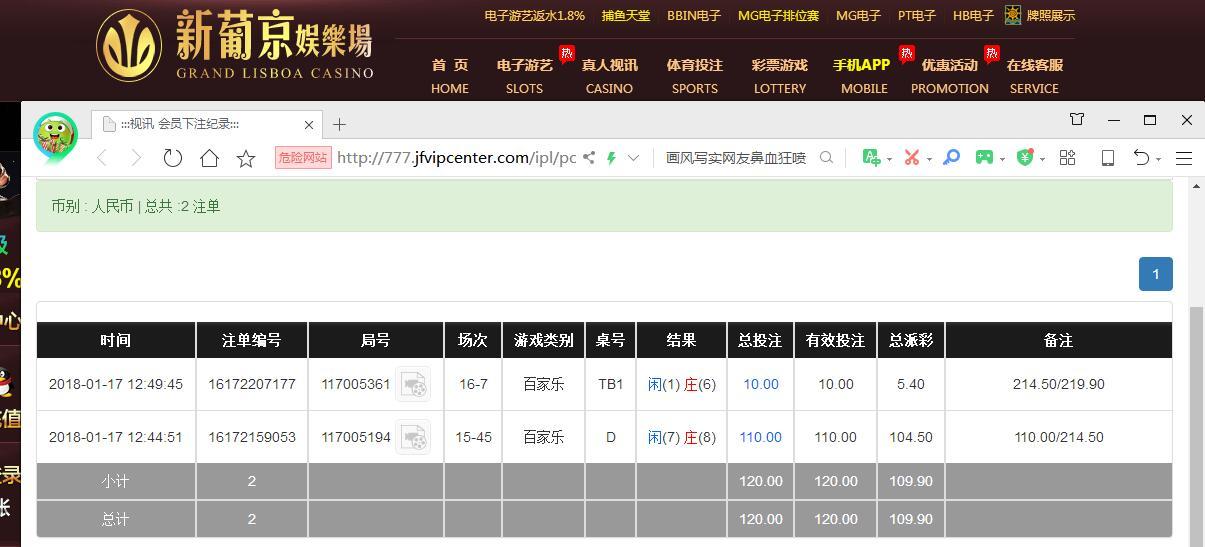This screenshot has width=1205, height=547.
Task: Open the SLOTS navigation menu item
Action: click(524, 77)
